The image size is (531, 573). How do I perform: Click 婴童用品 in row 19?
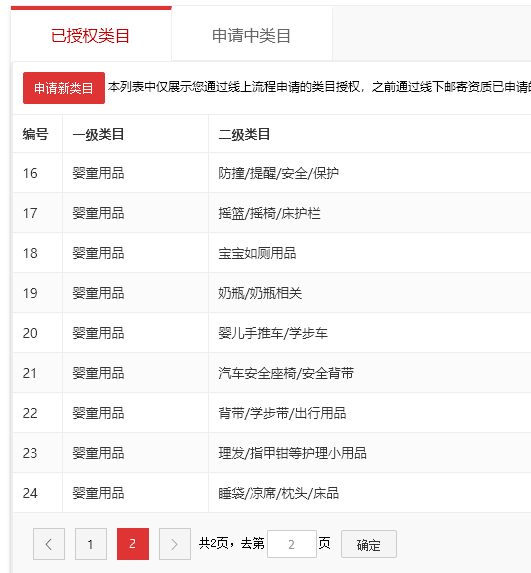pyautogui.click(x=98, y=293)
